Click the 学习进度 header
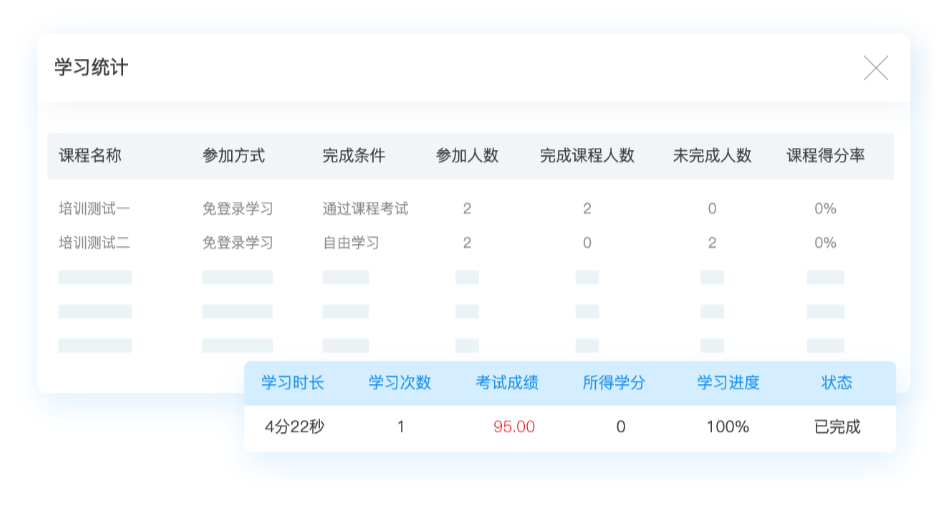Screen dimensions: 938x507 728,383
